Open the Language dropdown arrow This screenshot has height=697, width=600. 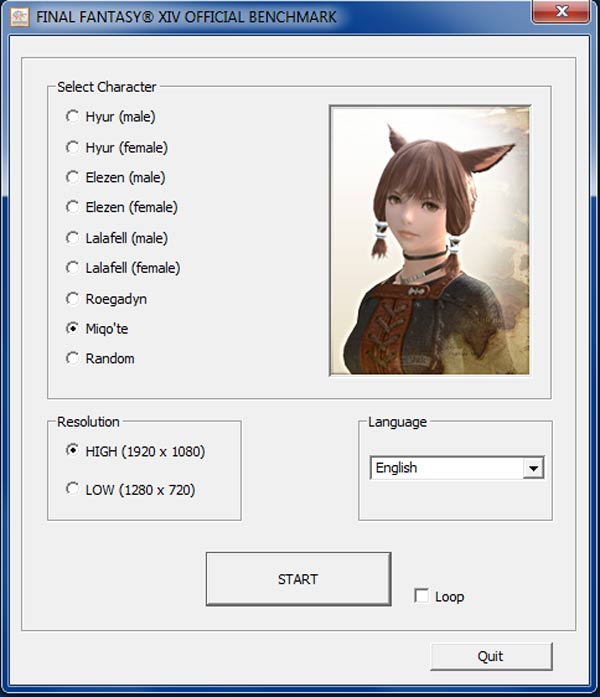533,468
